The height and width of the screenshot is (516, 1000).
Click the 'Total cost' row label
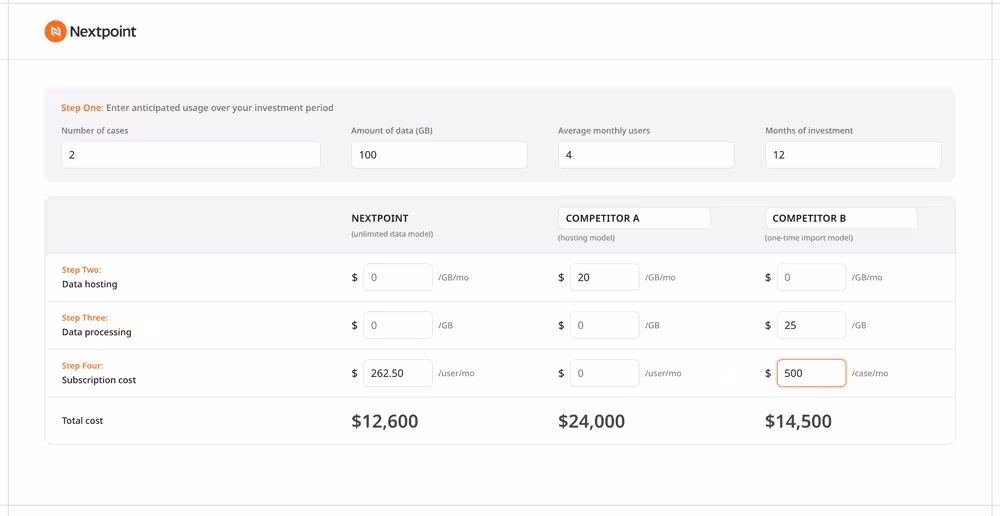(x=82, y=421)
